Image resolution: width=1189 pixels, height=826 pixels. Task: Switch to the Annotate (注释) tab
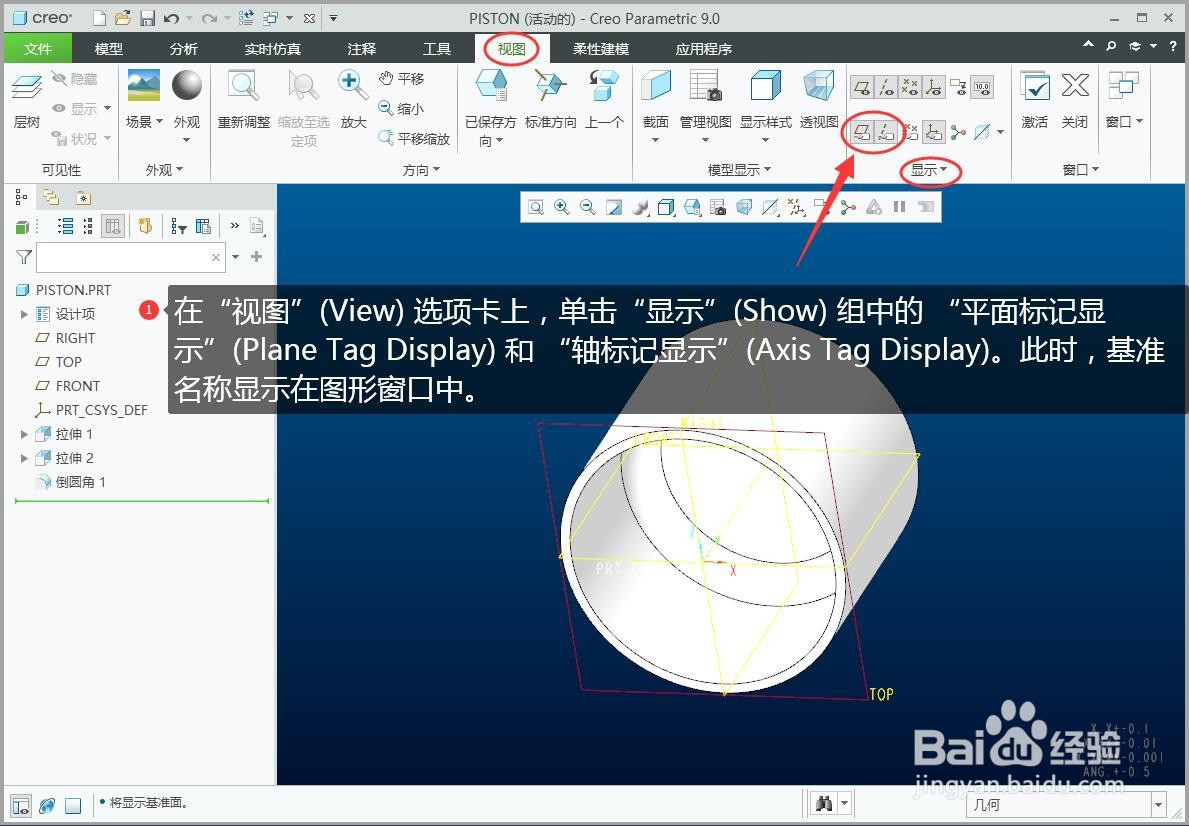point(362,49)
